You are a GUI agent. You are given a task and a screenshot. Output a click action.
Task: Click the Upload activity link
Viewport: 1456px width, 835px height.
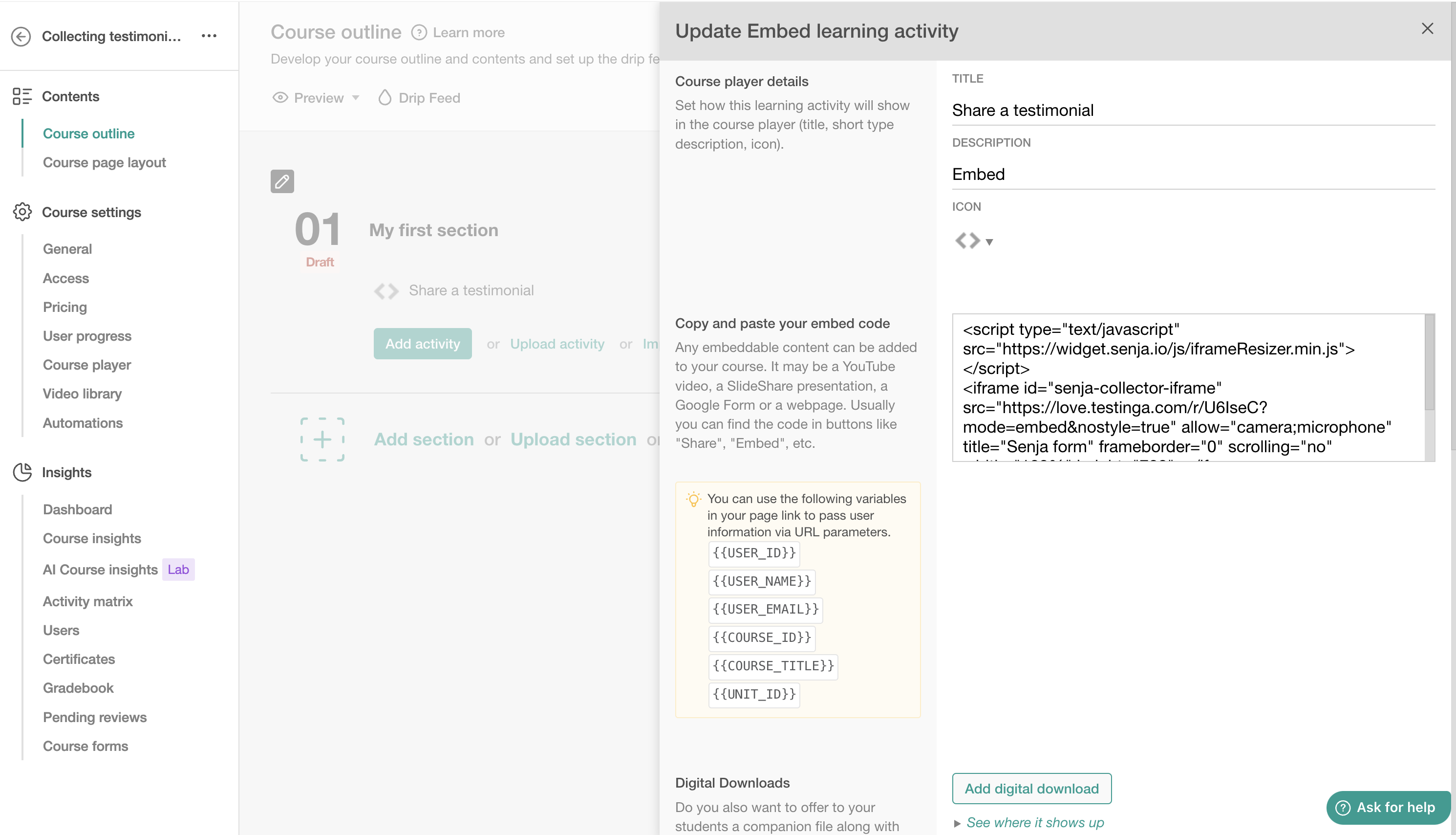coord(557,344)
